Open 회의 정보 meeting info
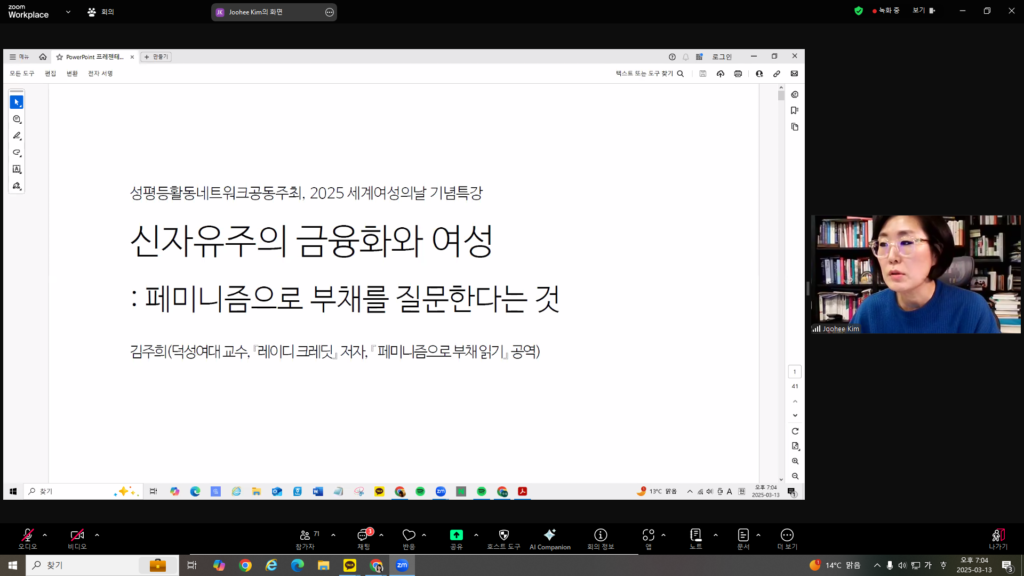 (601, 538)
